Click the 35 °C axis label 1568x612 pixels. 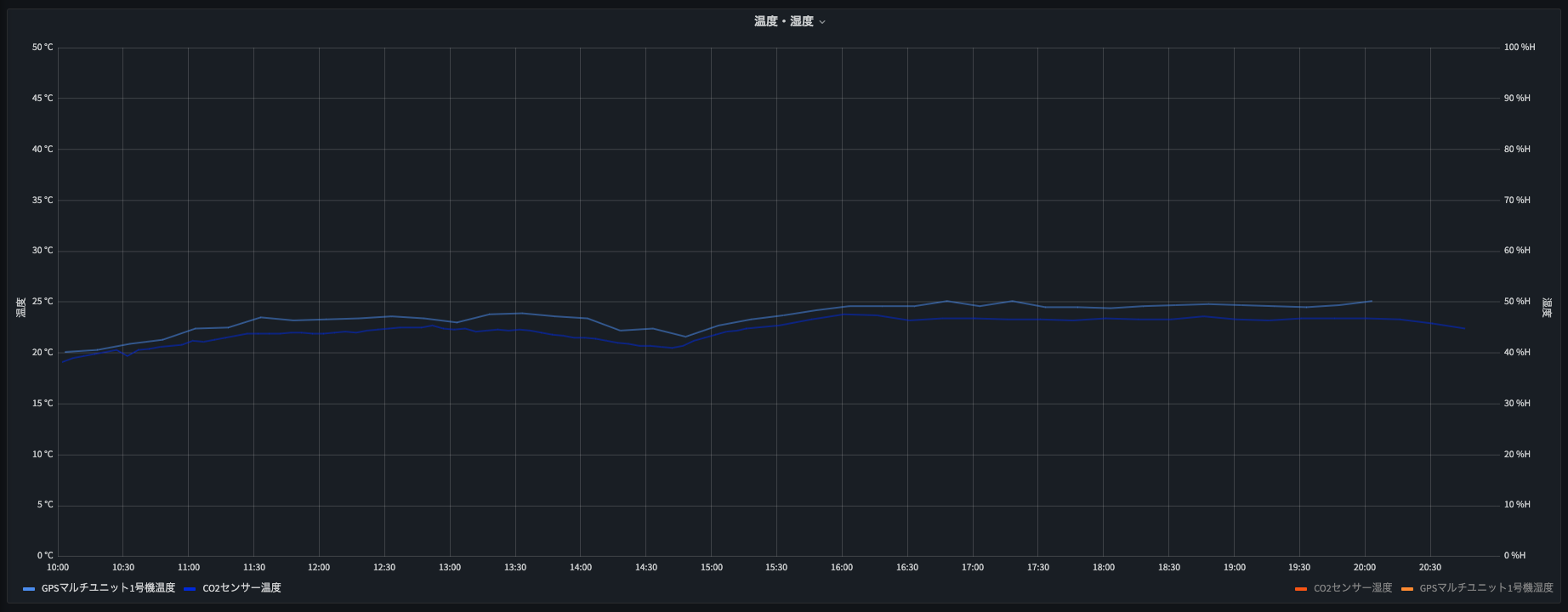(x=43, y=201)
